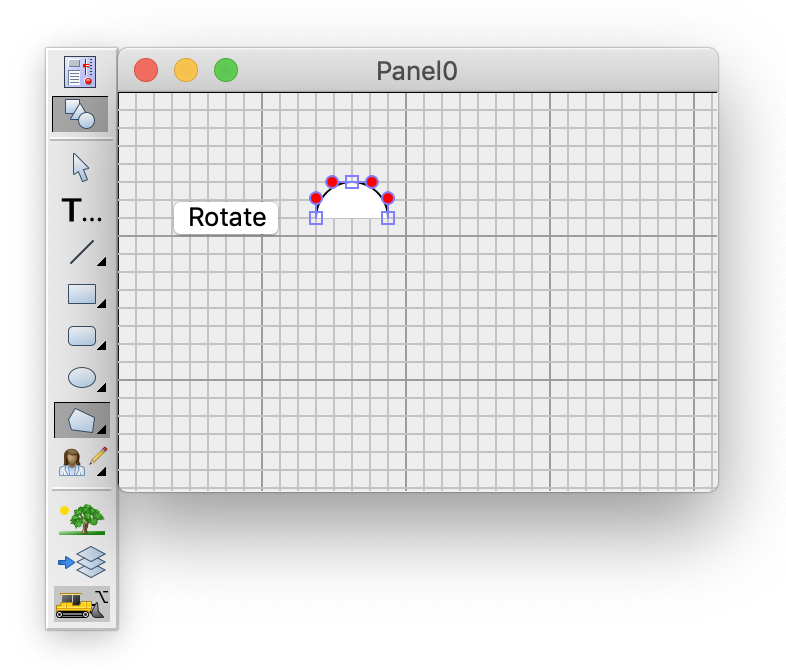This screenshot has width=786, height=670.
Task: Click the top-center square handle on the shape
Action: [x=352, y=181]
